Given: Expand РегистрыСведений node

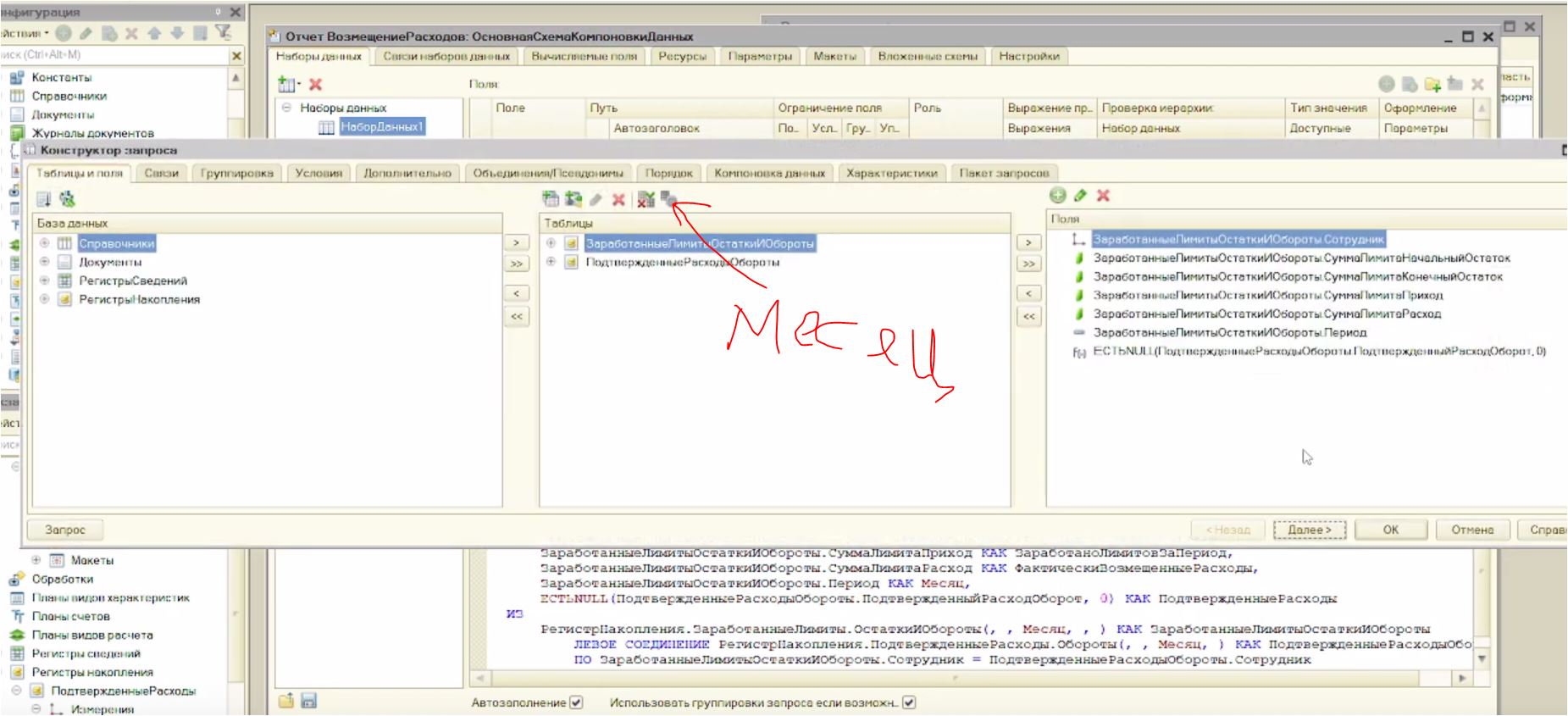Looking at the screenshot, I should [44, 280].
